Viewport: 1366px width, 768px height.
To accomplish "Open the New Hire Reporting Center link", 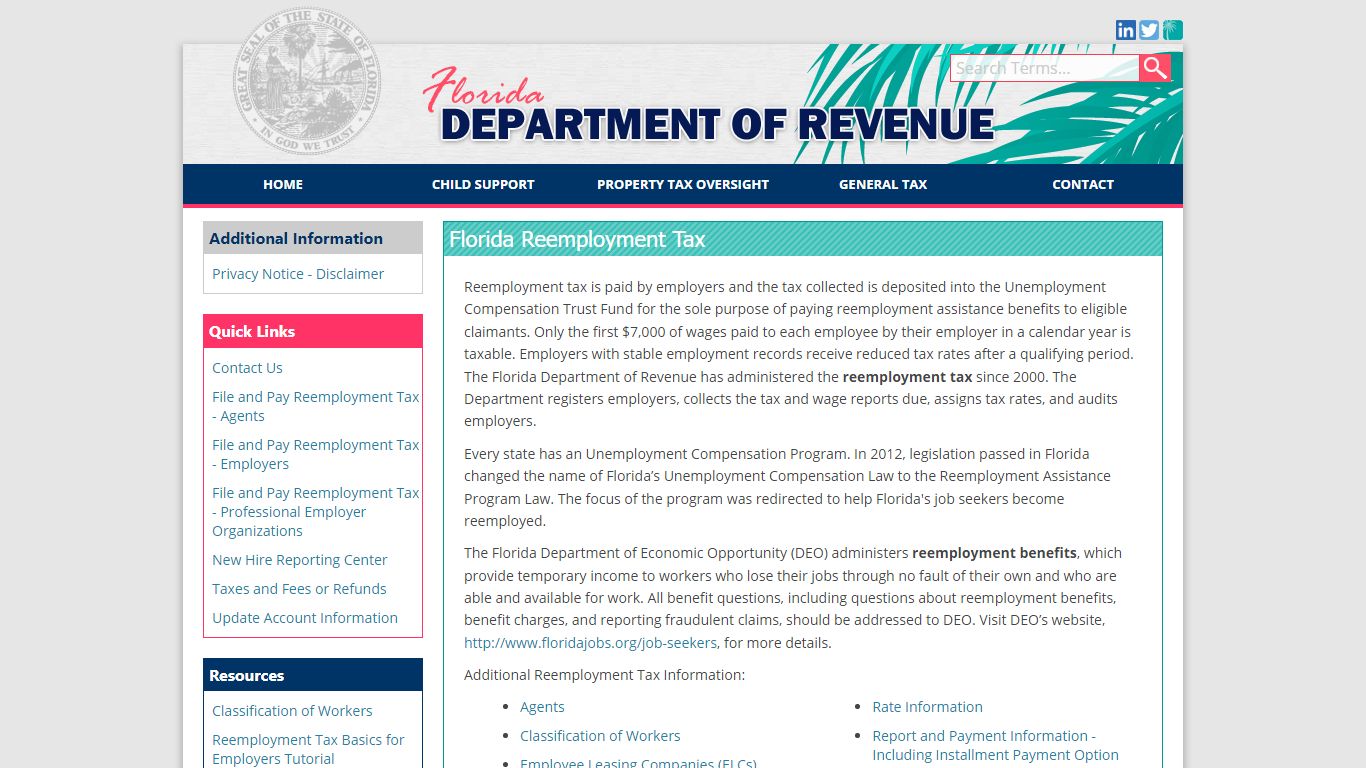I will click(x=299, y=560).
